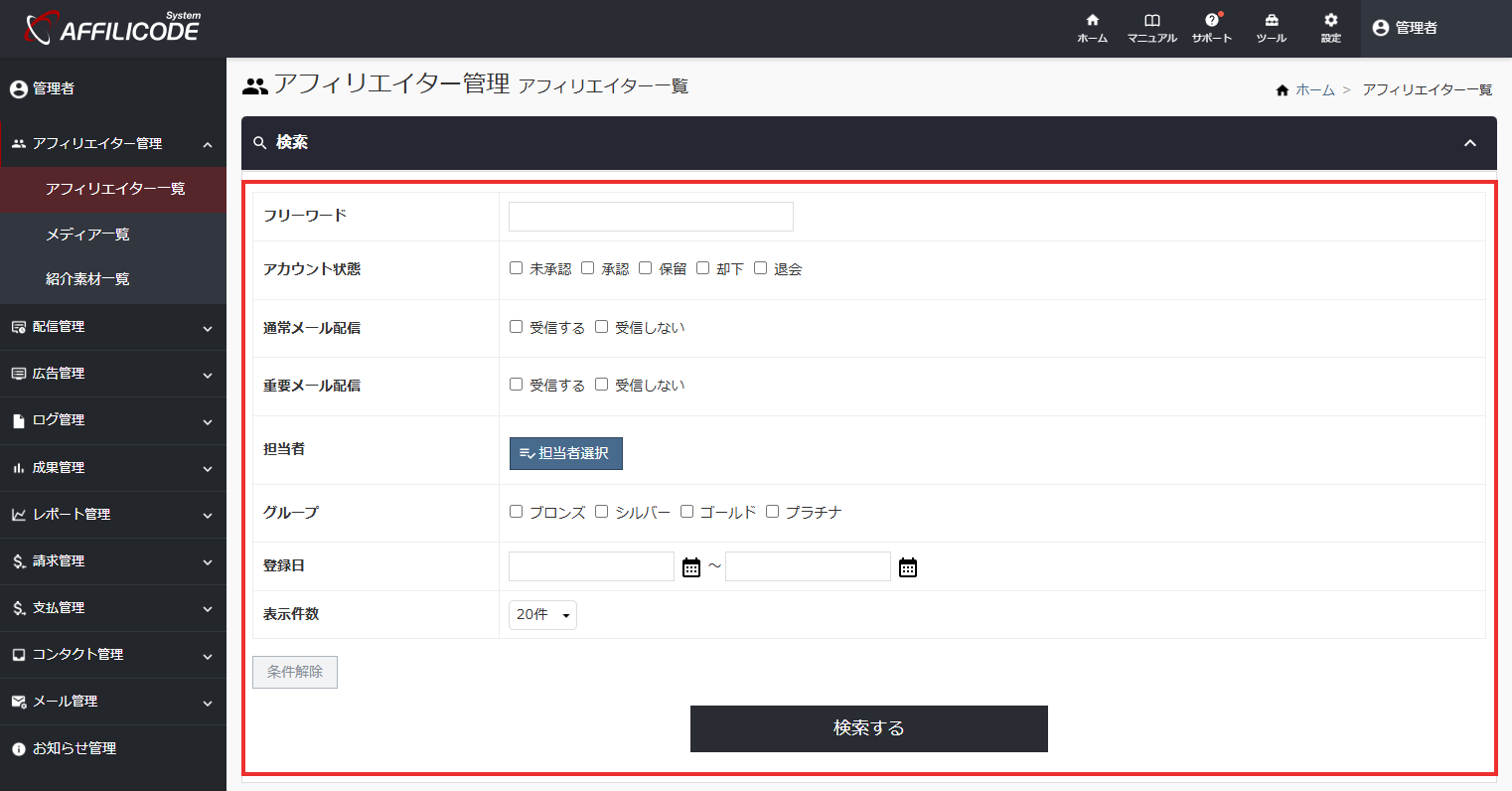The width and height of the screenshot is (1512, 791).
Task: Open the ツール tools icon
Action: pos(1272,28)
